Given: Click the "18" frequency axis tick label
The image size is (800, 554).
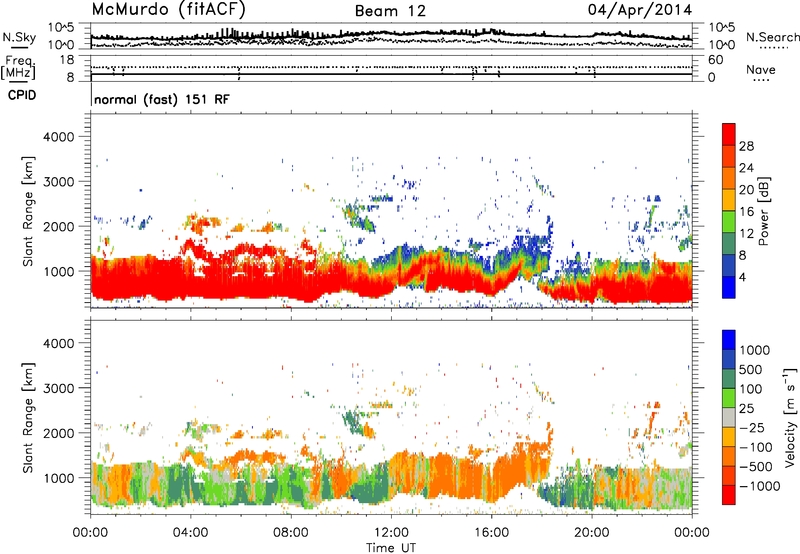Looking at the screenshot, I should point(67,60).
